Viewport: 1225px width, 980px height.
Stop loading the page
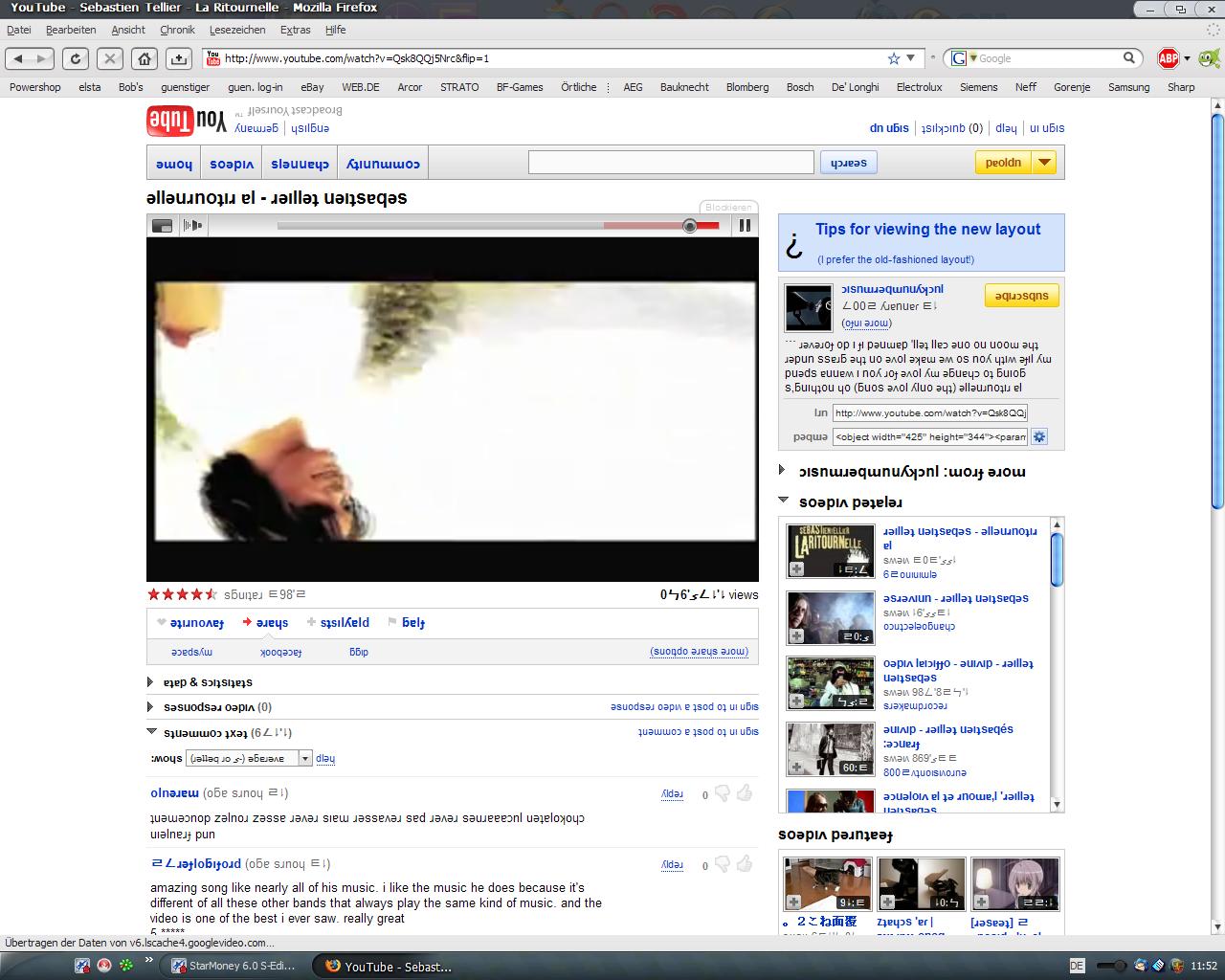tap(110, 58)
